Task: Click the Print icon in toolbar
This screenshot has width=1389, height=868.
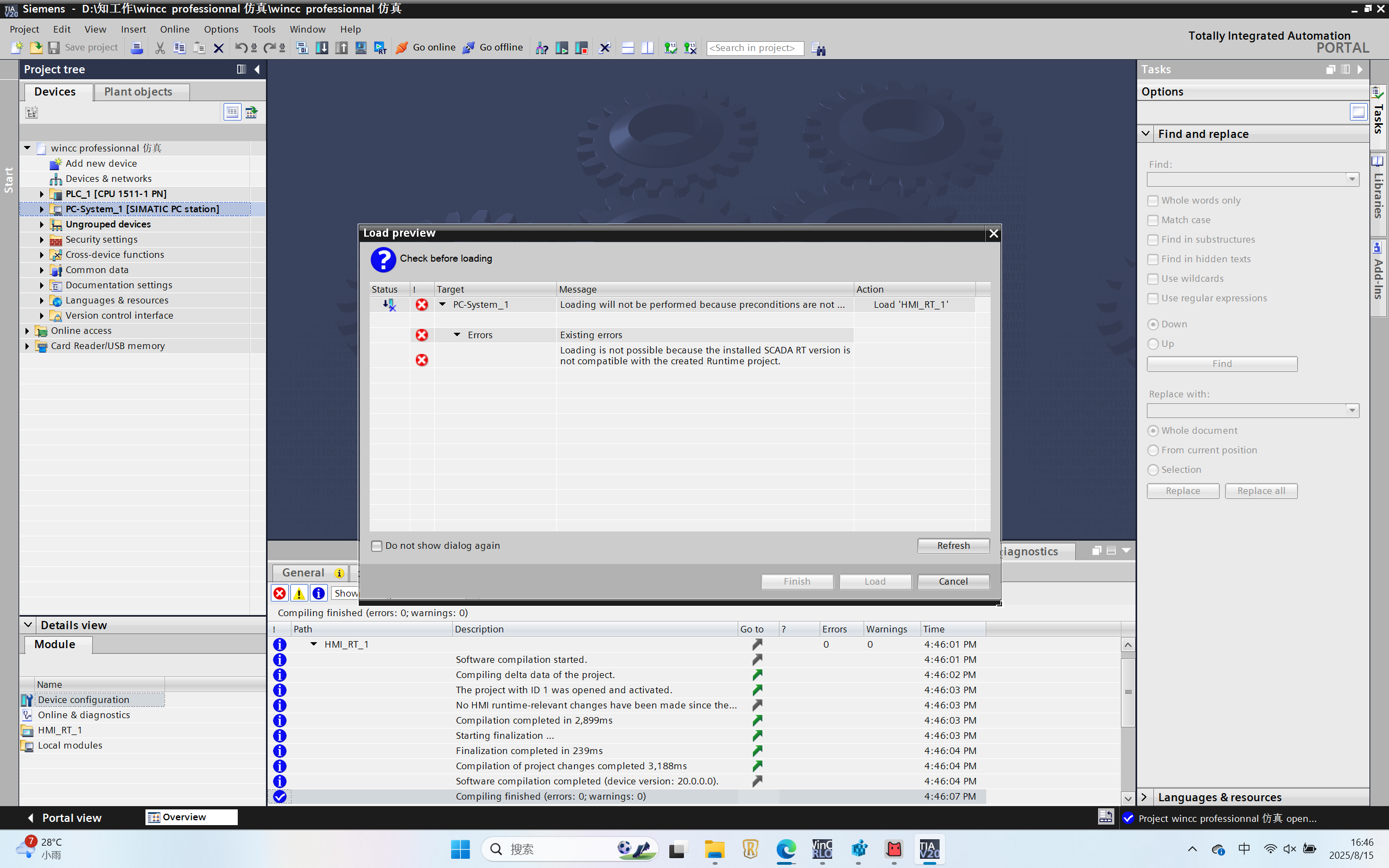Action: click(x=137, y=48)
